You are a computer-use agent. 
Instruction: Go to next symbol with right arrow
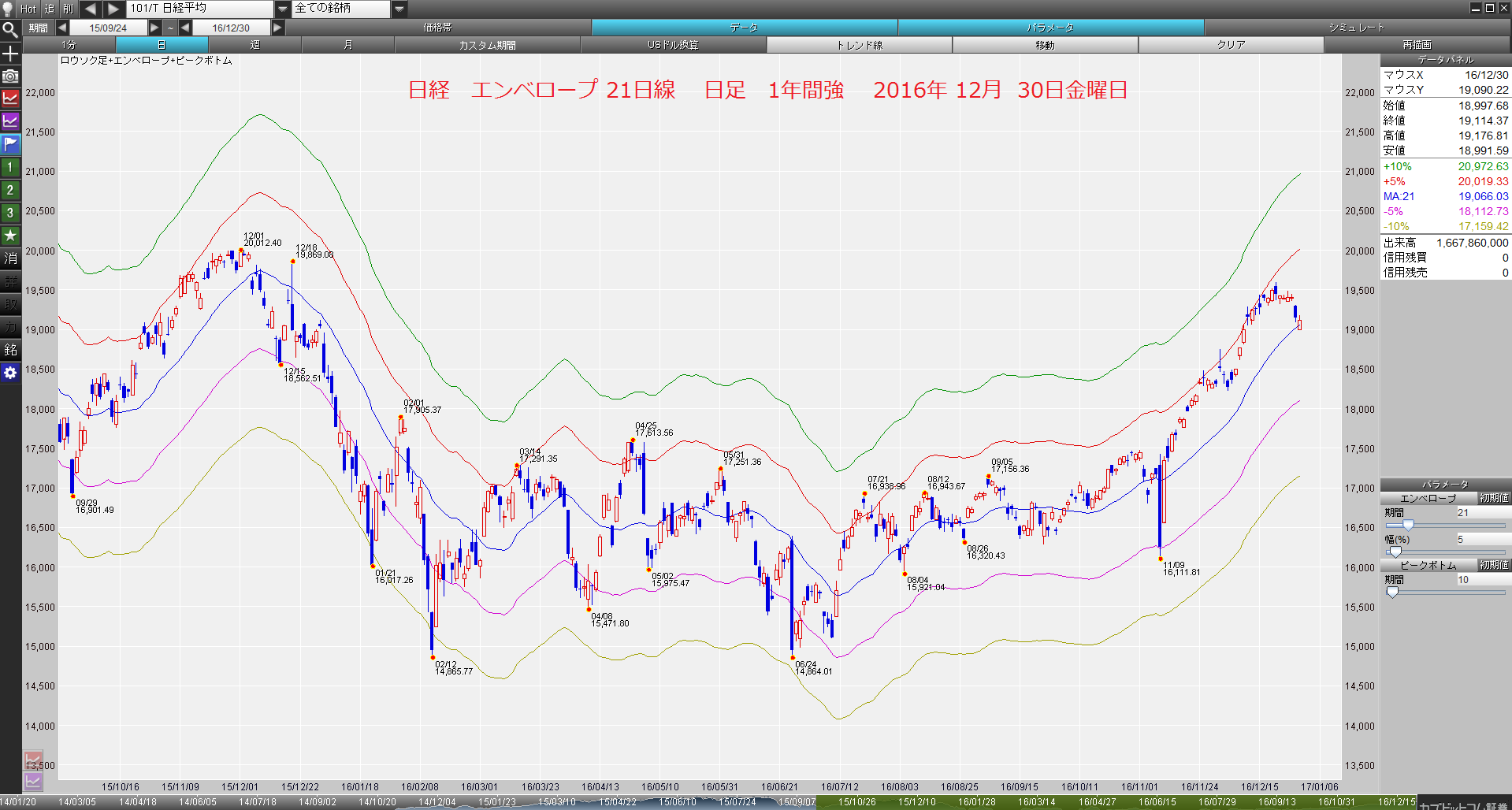[113, 9]
